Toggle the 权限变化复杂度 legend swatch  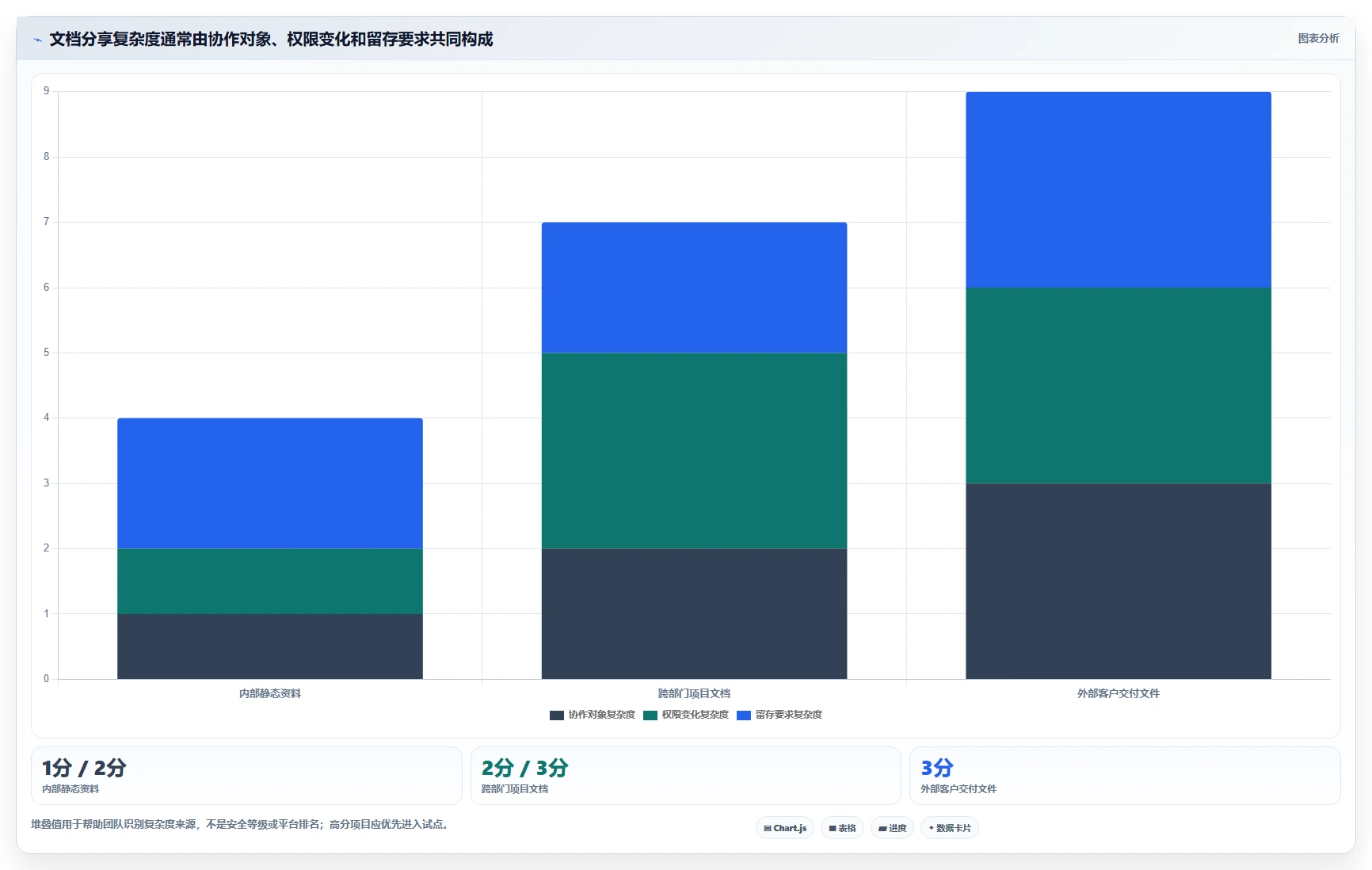650,715
